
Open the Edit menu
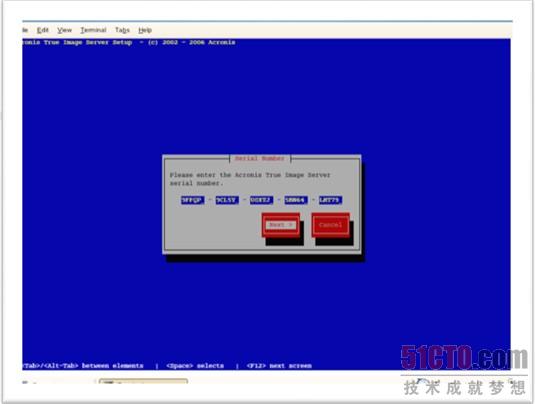pos(43,30)
